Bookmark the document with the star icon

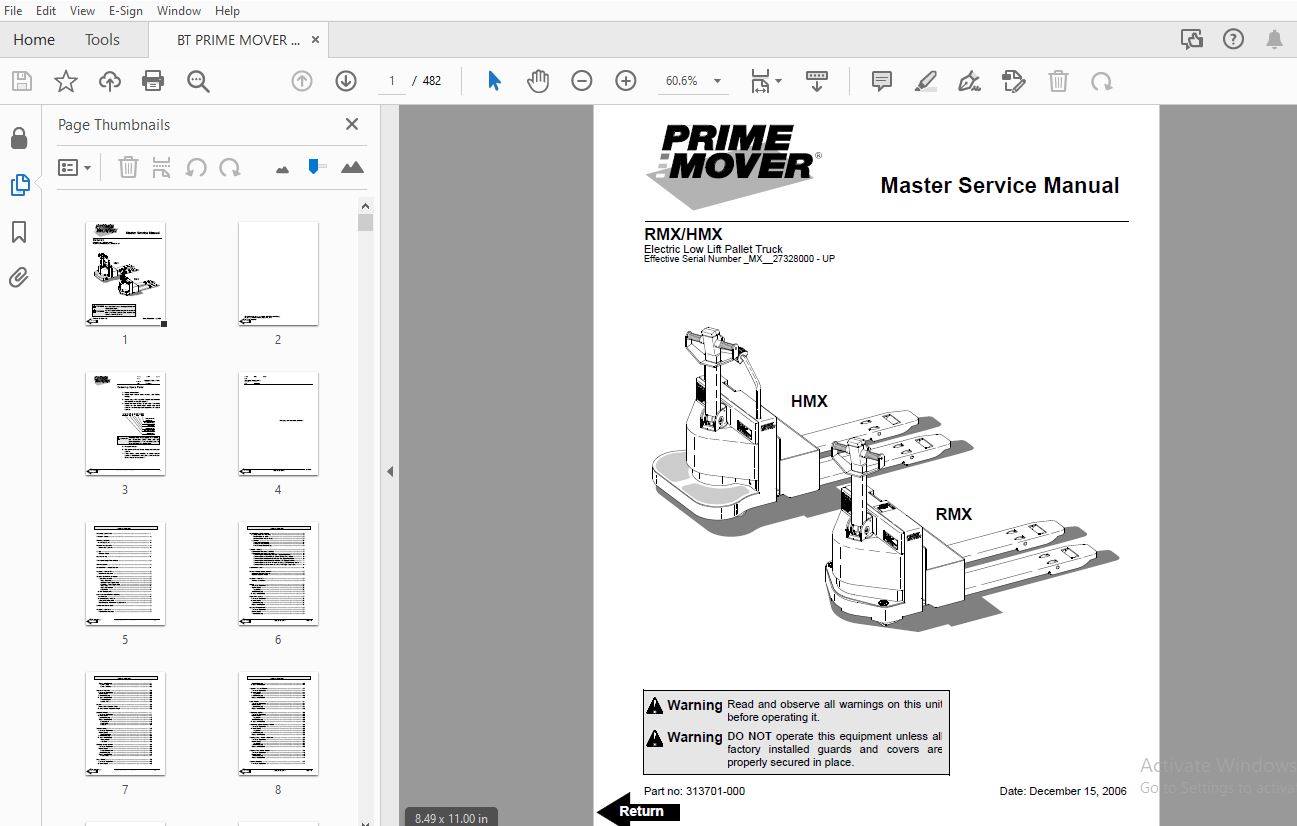click(x=66, y=81)
